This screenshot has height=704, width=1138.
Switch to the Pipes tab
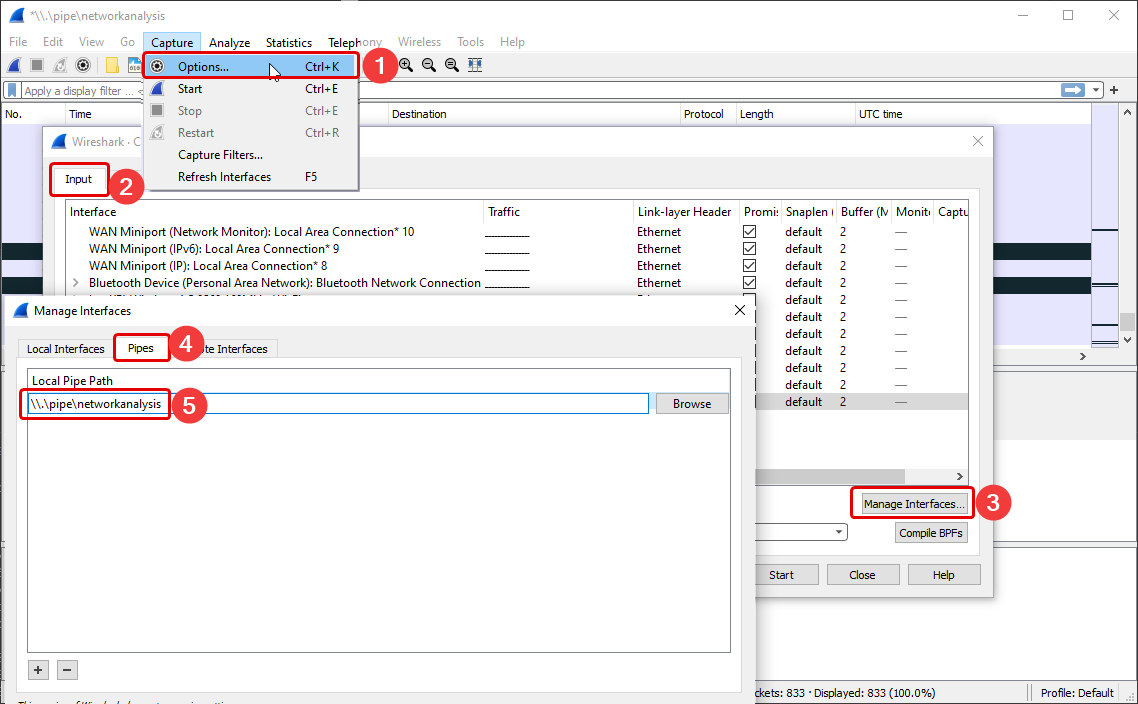point(141,348)
